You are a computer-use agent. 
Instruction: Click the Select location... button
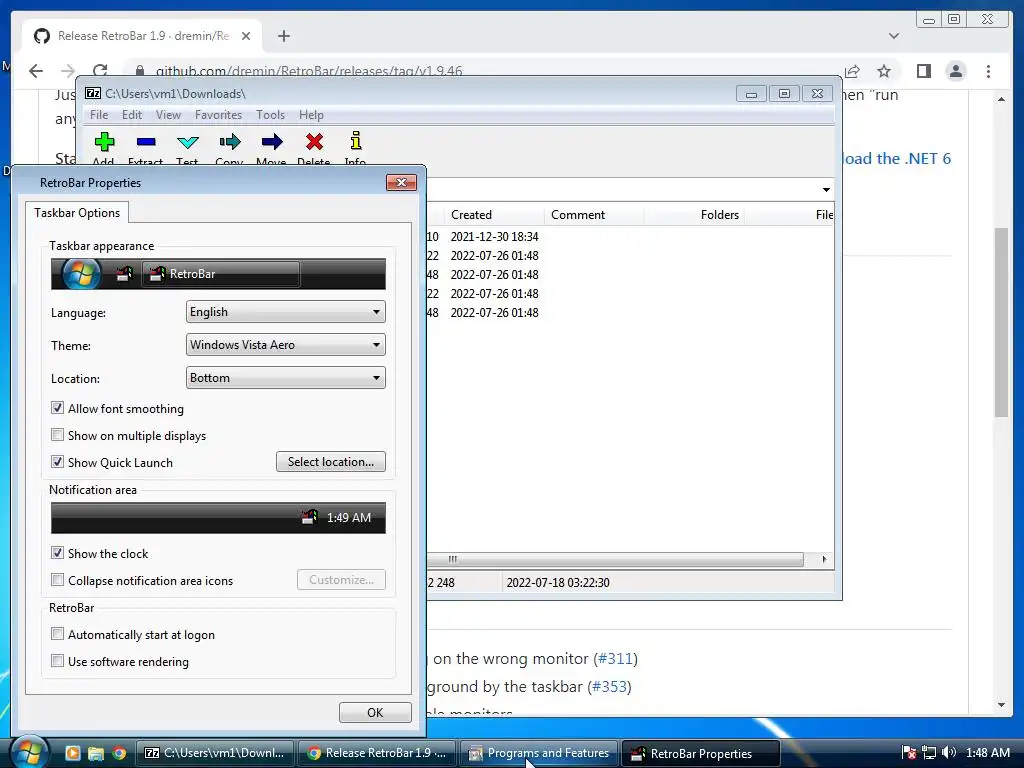pyautogui.click(x=331, y=462)
